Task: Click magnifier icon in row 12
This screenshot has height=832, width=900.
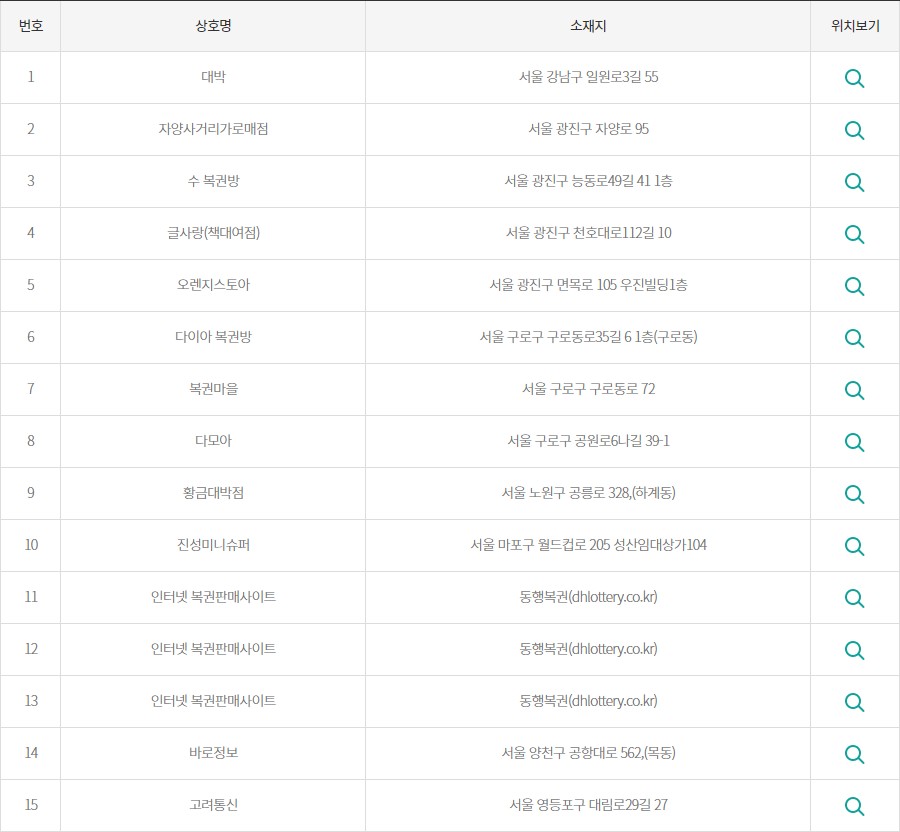Action: pos(854,650)
